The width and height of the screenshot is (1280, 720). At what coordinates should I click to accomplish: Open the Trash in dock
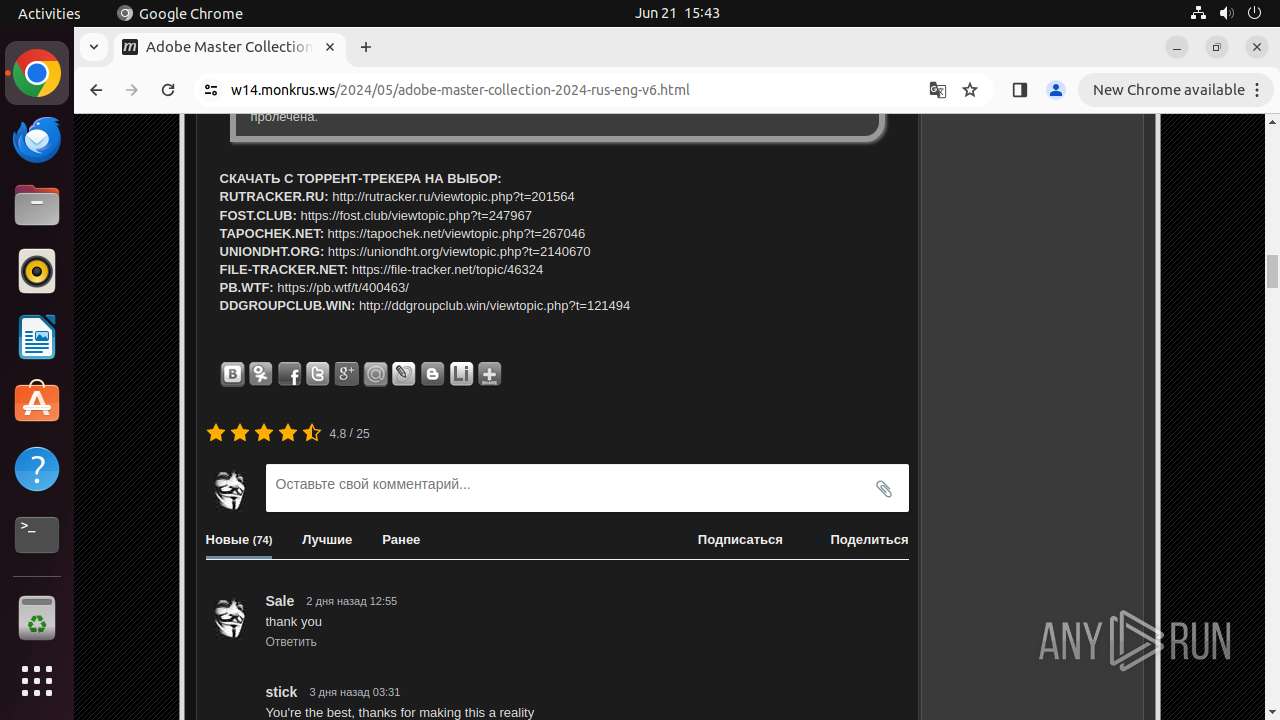click(37, 617)
